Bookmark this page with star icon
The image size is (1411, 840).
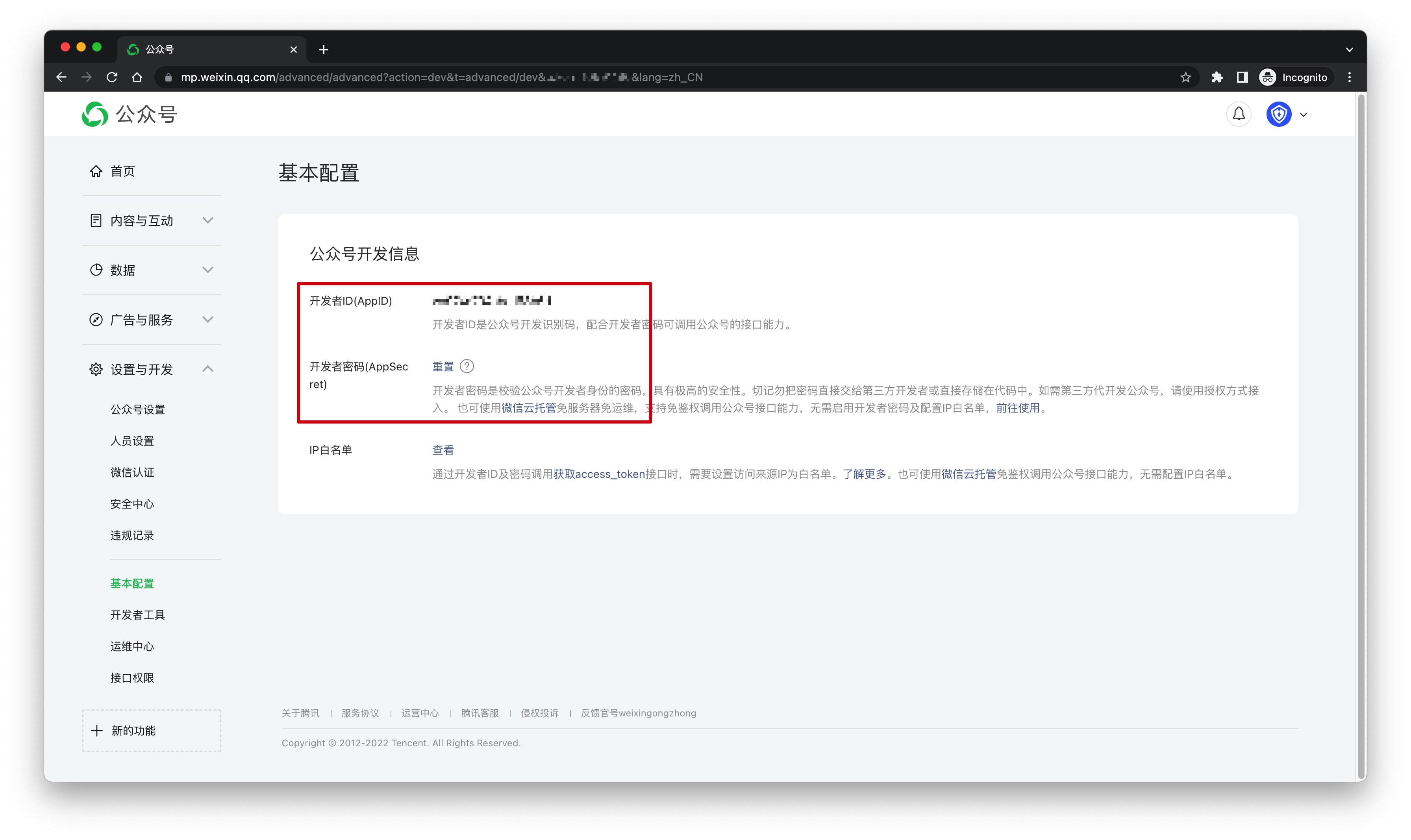pos(1185,78)
